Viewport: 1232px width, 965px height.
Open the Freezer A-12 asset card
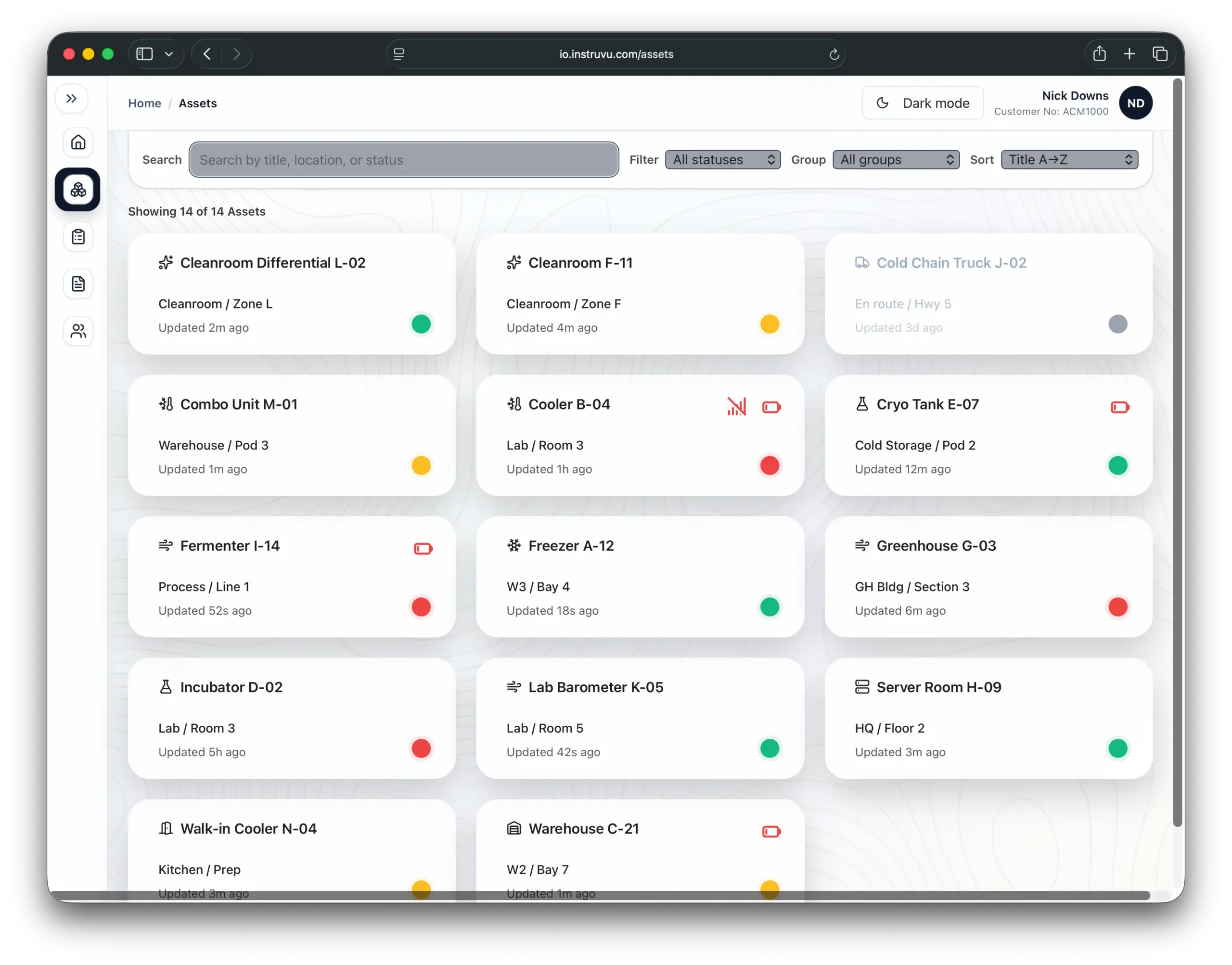[640, 577]
